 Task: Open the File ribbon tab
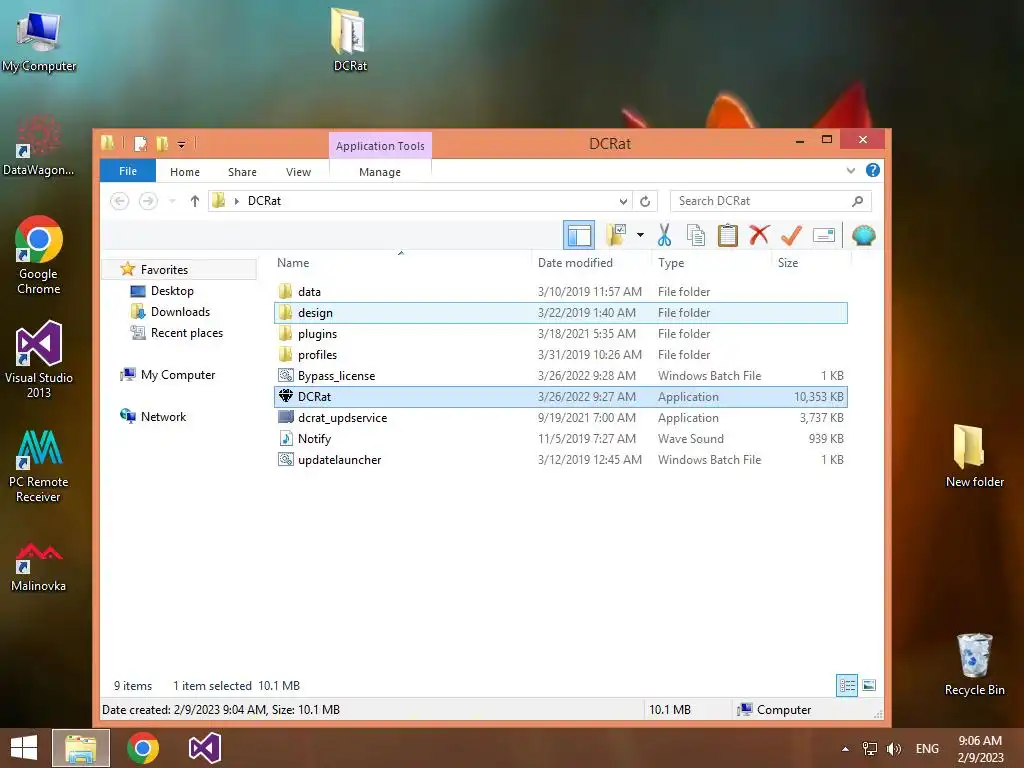tap(128, 171)
